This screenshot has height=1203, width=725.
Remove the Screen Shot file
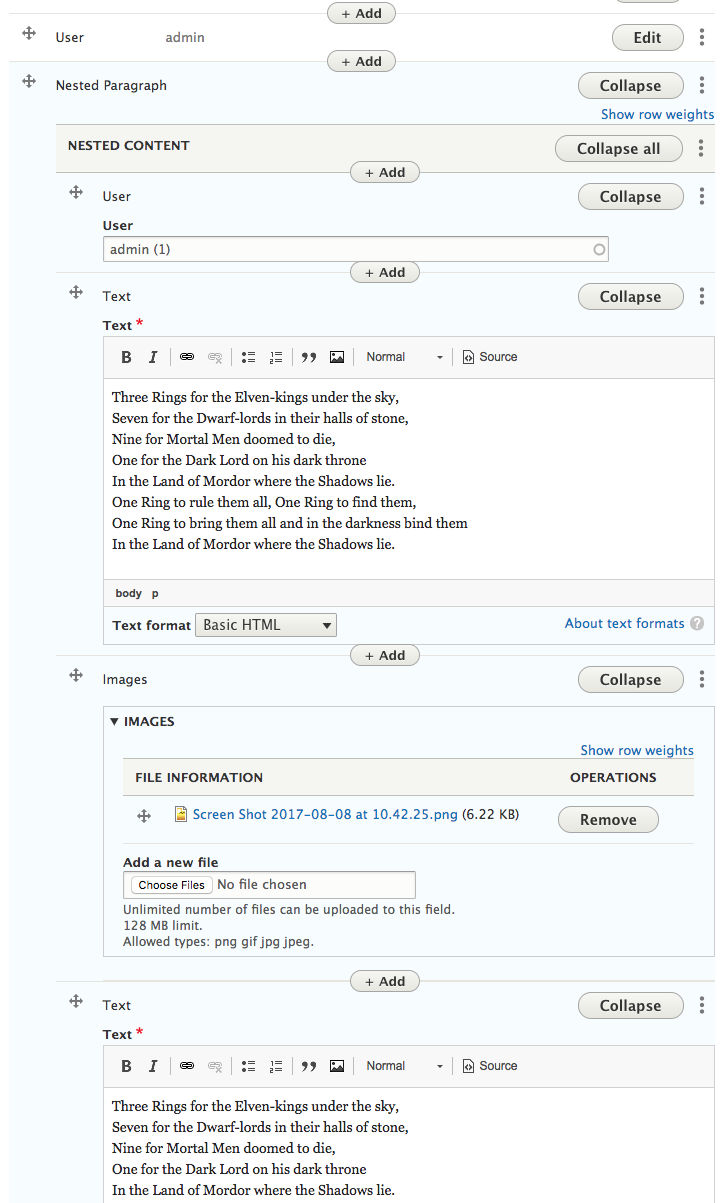tap(608, 820)
